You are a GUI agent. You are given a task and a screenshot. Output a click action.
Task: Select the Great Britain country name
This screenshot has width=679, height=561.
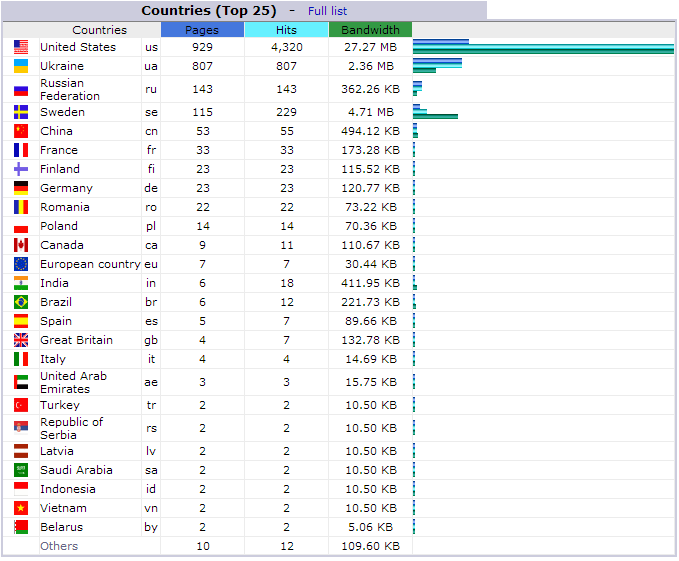(76, 340)
